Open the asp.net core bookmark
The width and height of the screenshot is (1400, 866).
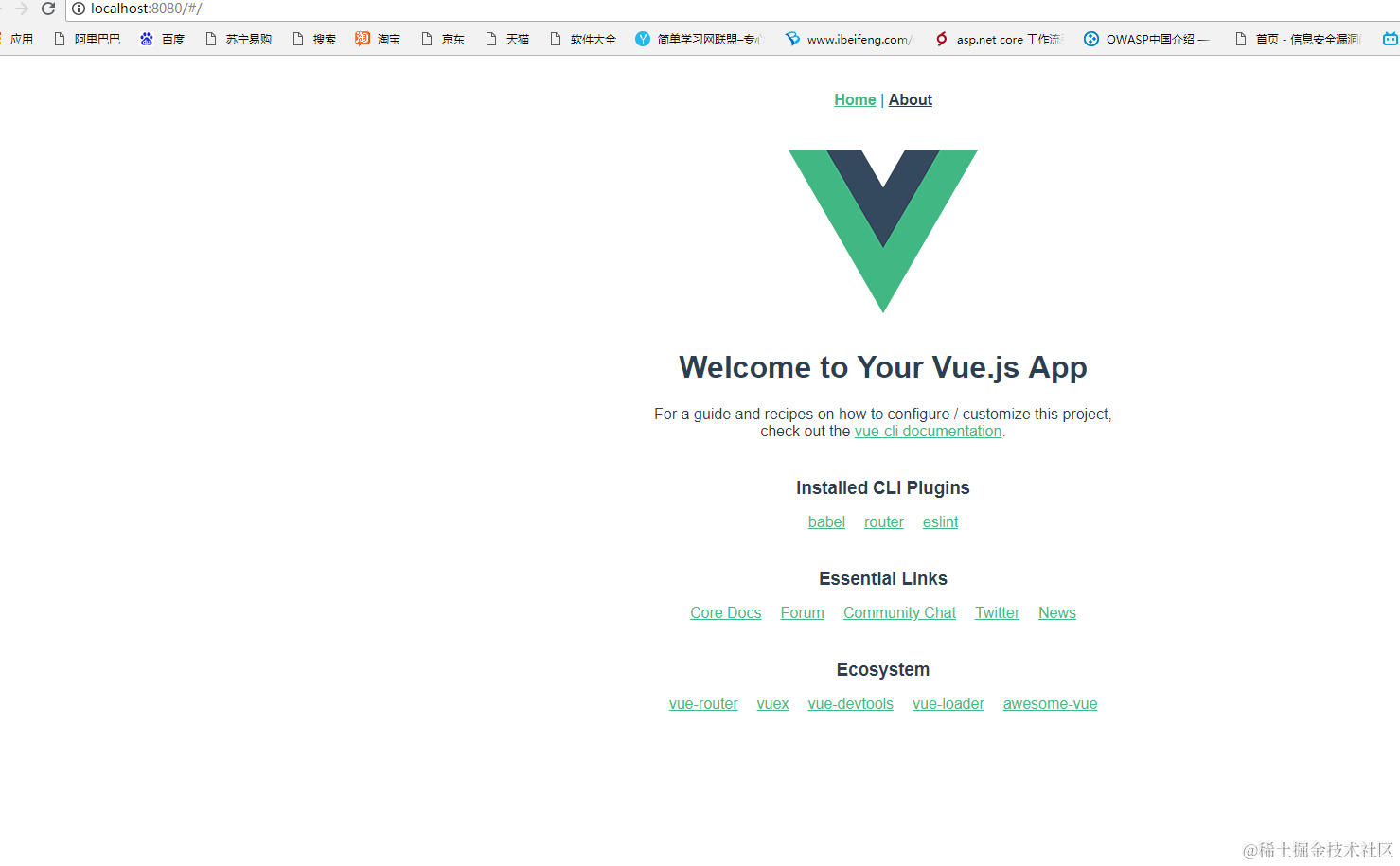pos(999,39)
